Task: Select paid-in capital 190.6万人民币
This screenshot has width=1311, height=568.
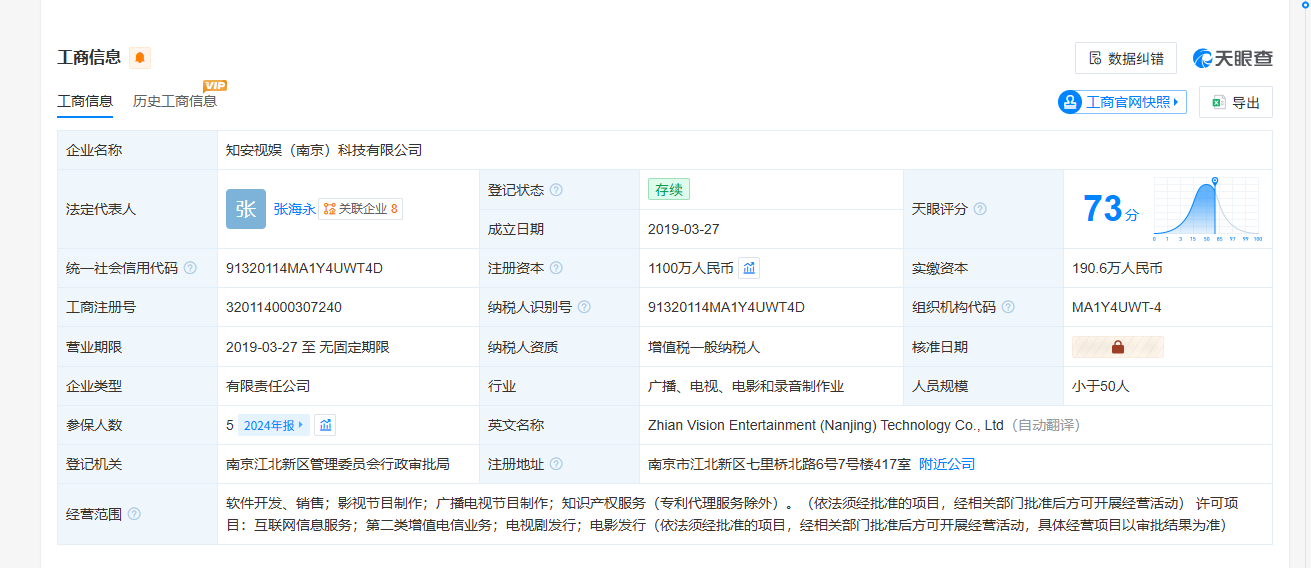Action: [1117, 268]
